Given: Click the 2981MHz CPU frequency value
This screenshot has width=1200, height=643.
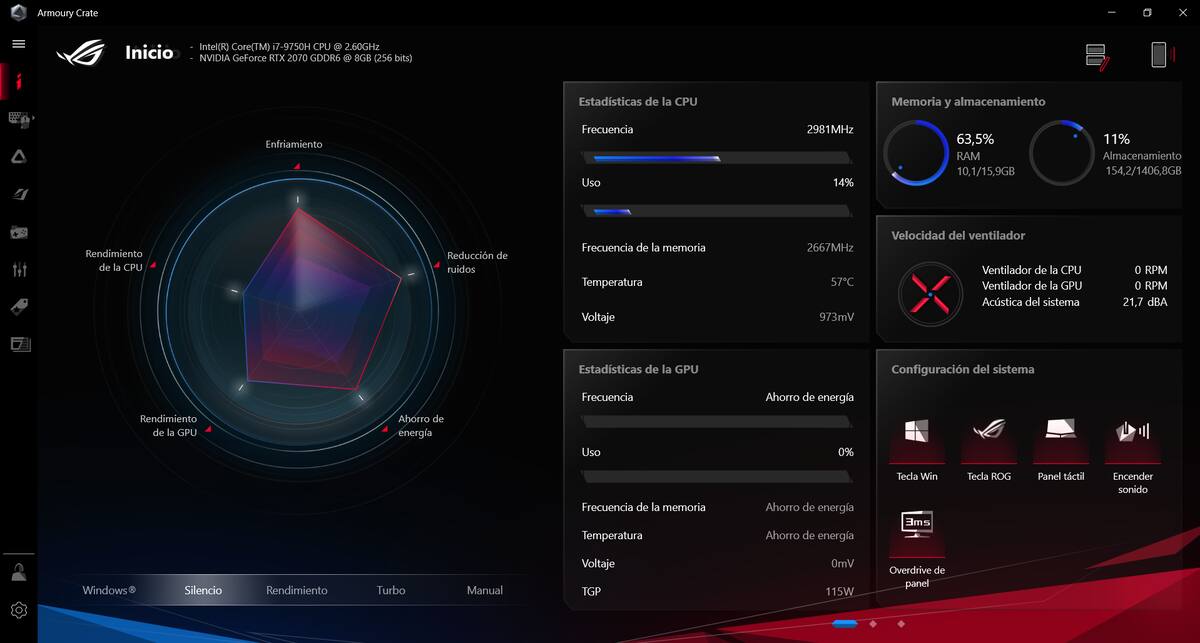Looking at the screenshot, I should tap(830, 130).
